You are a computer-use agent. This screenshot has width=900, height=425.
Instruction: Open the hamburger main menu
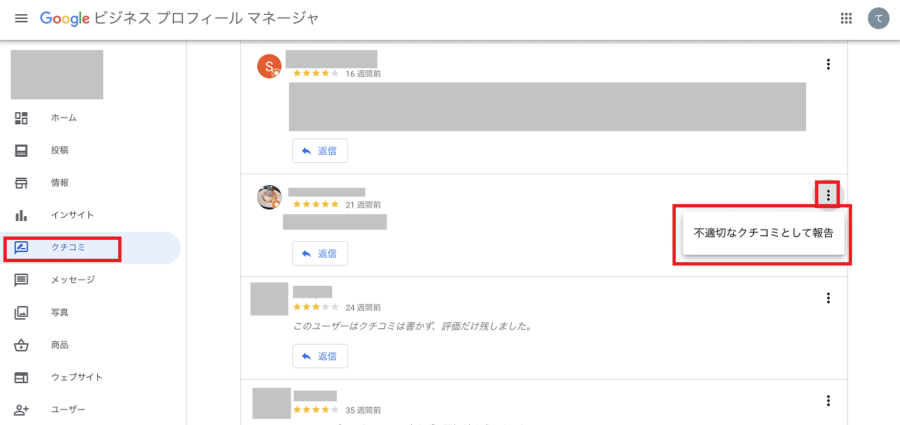tap(21, 19)
